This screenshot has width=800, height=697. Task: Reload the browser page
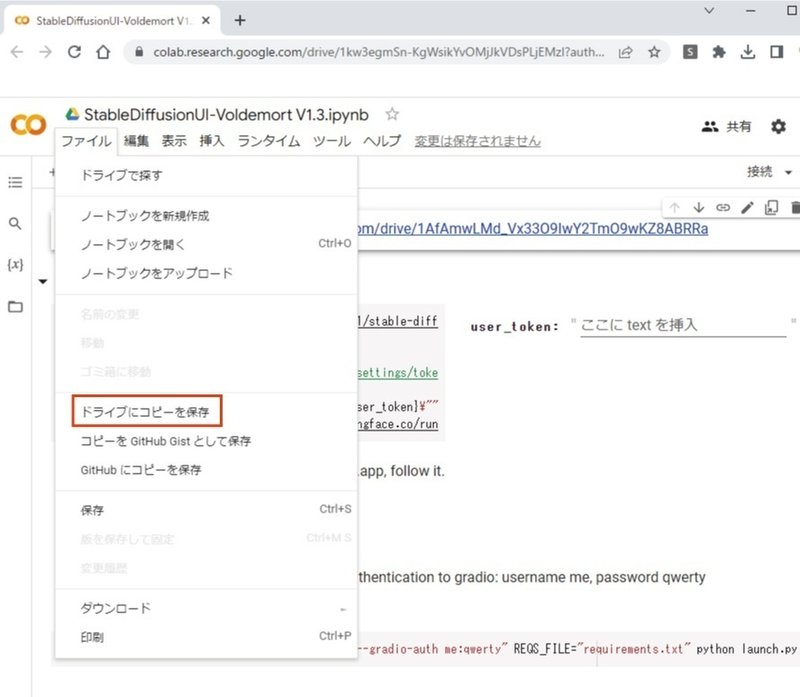(74, 52)
